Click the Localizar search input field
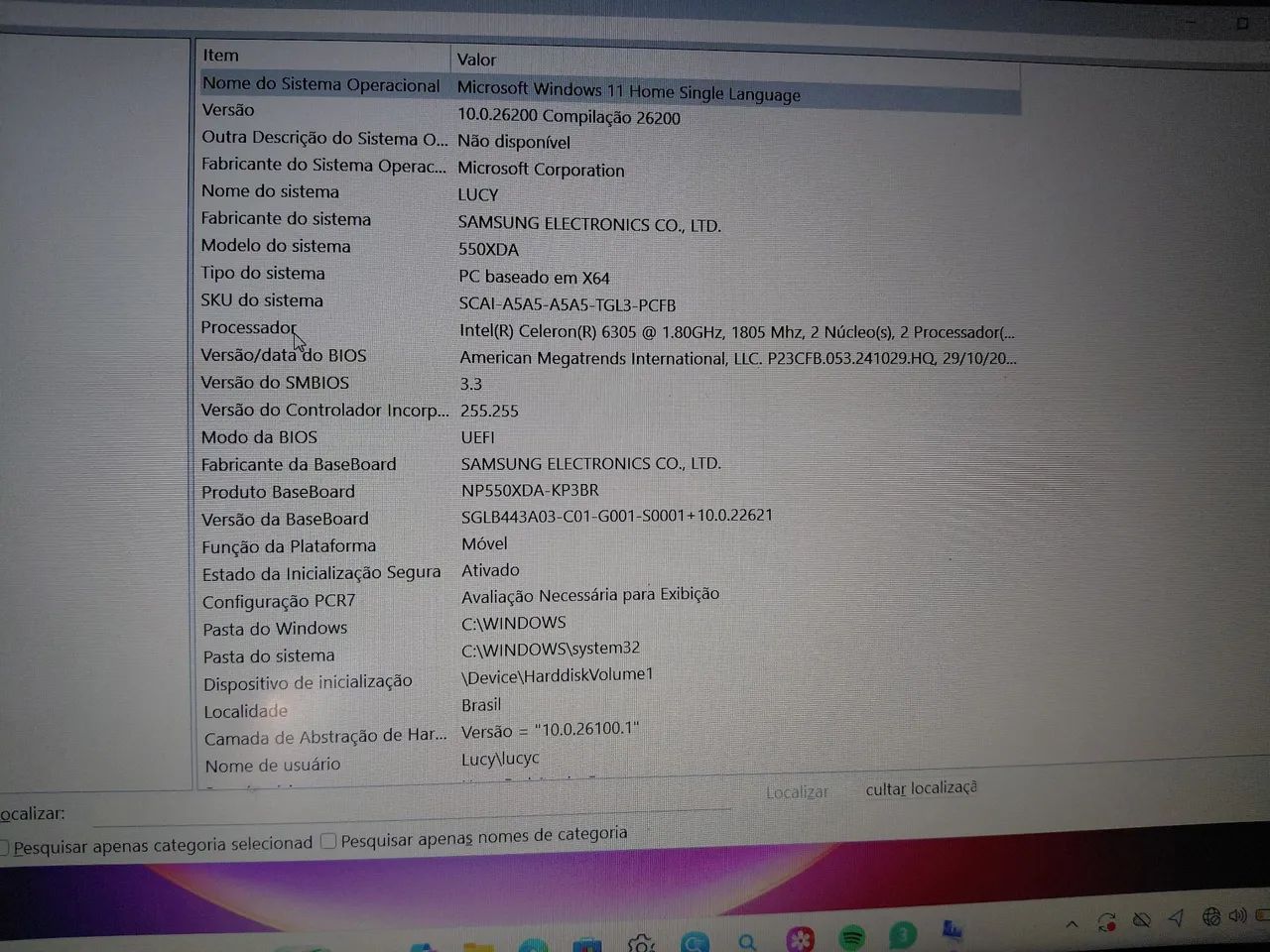The image size is (1270, 952). tap(412, 816)
